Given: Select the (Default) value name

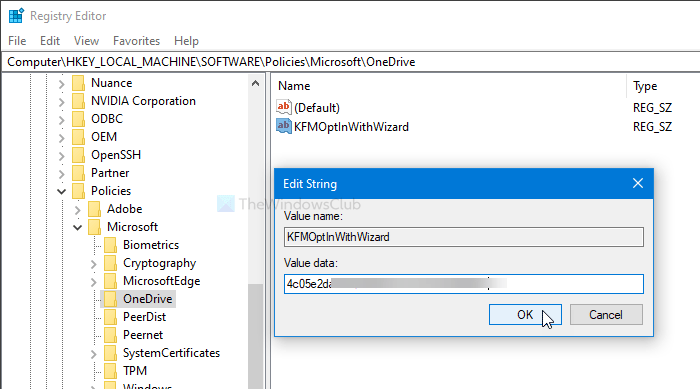Looking at the screenshot, I should (x=317, y=108).
